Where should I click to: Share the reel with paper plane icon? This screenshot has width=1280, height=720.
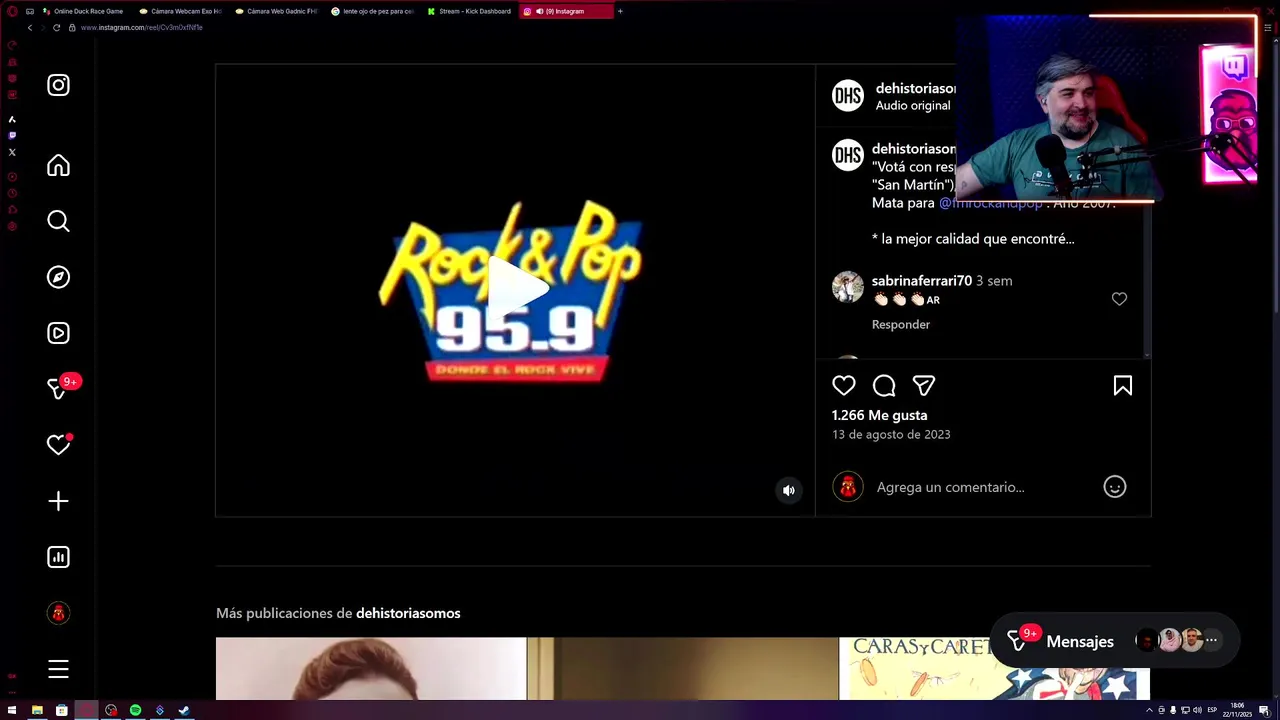[x=924, y=386]
